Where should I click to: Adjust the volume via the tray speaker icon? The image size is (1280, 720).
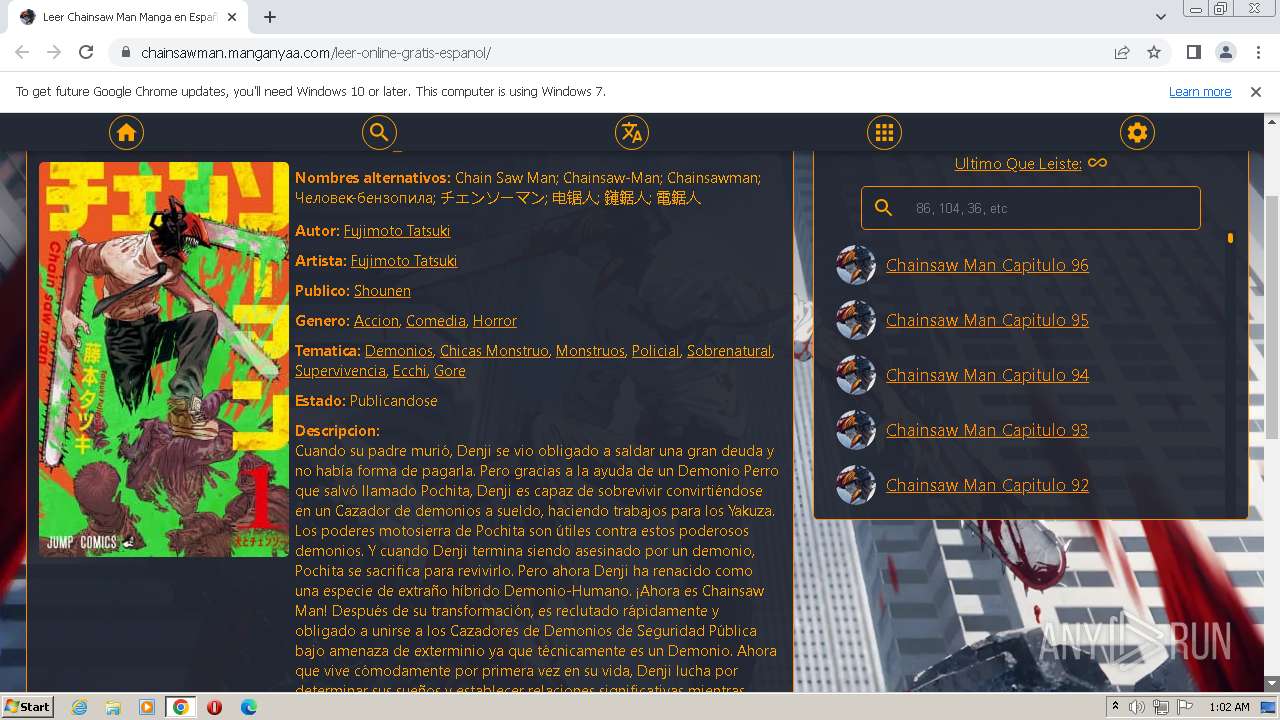point(1137,707)
